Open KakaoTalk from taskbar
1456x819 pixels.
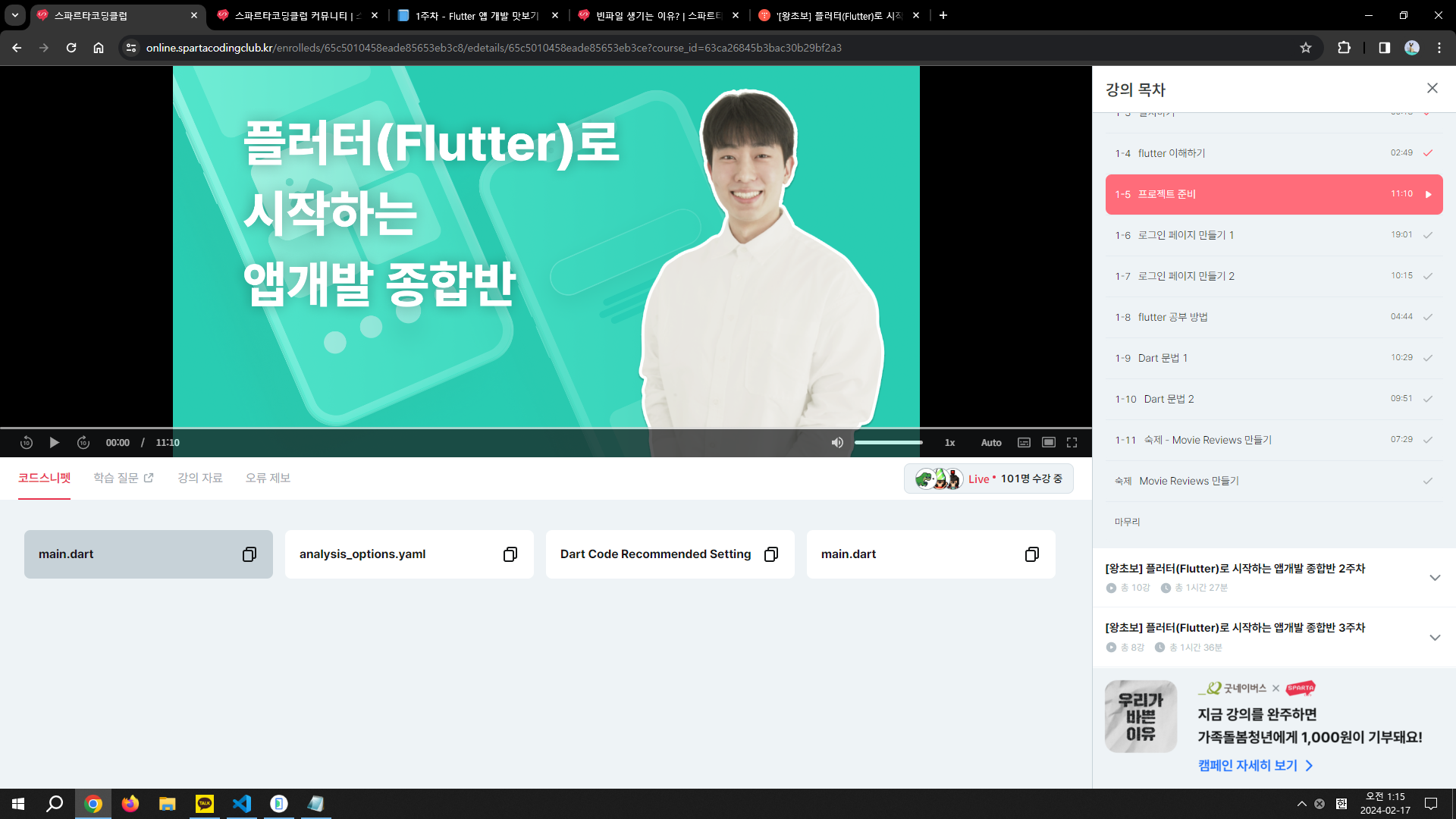pyautogui.click(x=205, y=804)
